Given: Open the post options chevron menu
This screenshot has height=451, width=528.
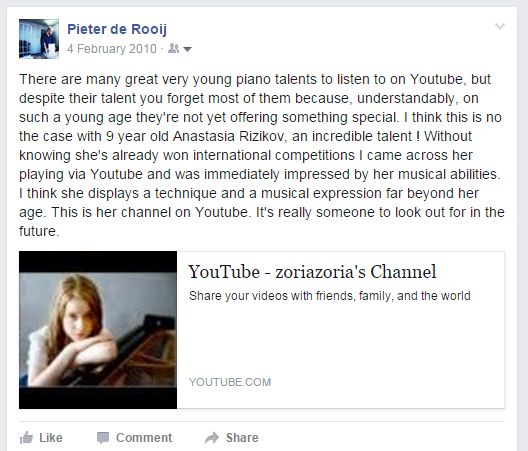Looking at the screenshot, I should pos(500,26).
